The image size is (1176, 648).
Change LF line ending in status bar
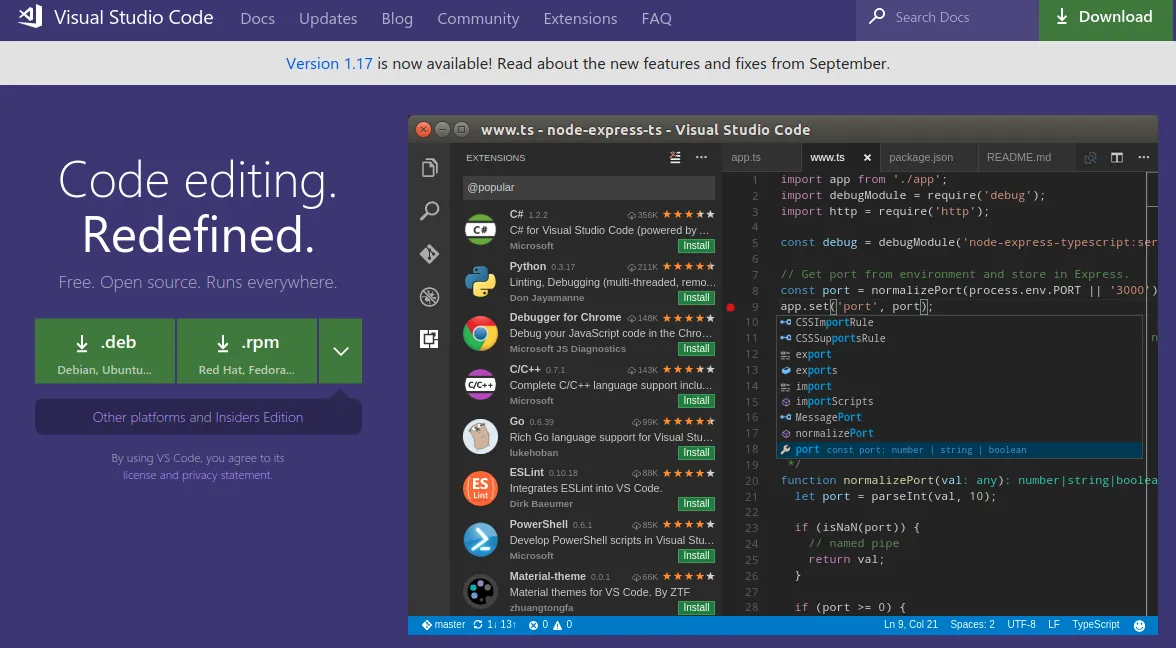pos(1054,625)
